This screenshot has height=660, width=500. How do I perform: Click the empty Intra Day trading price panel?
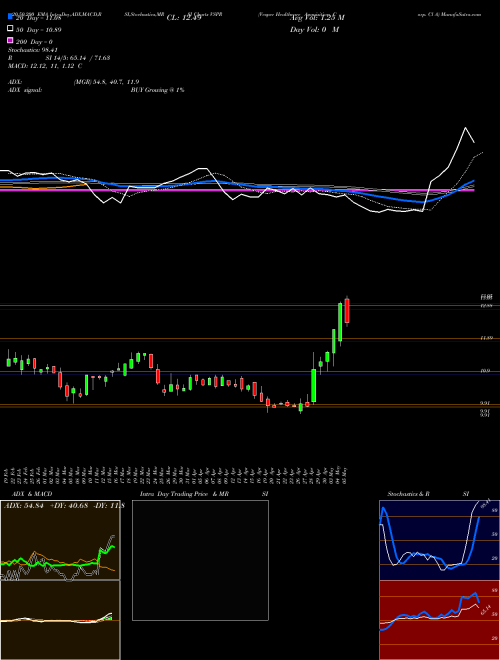point(200,560)
